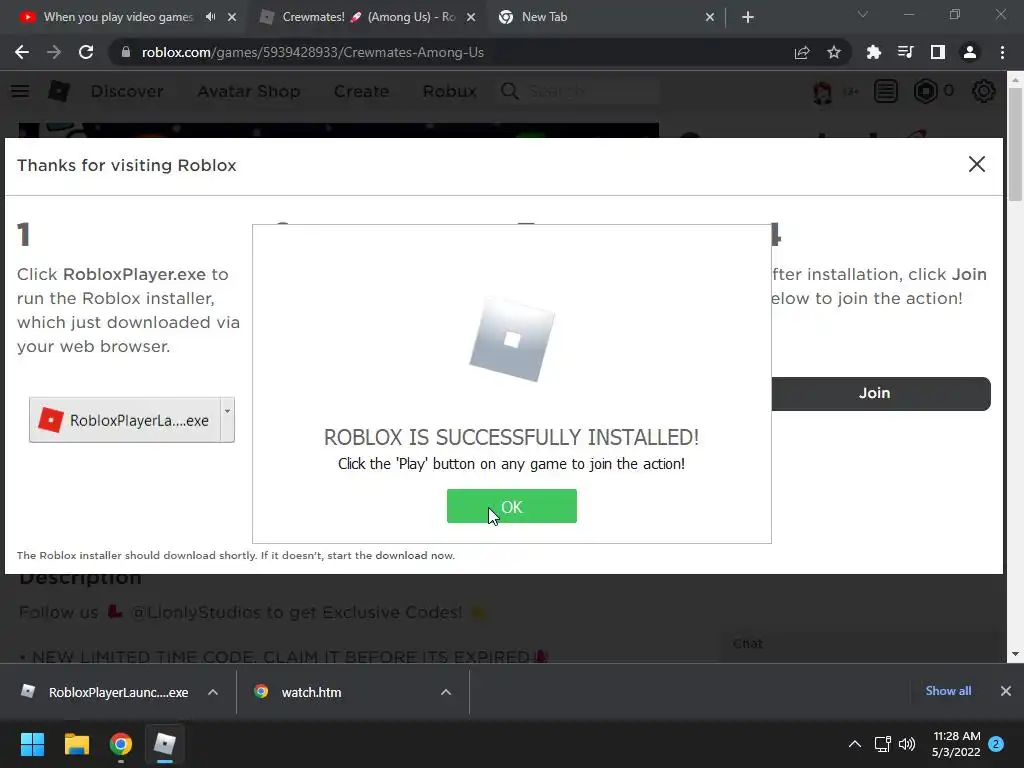Click the green OK button
The width and height of the screenshot is (1024, 768).
tap(511, 506)
